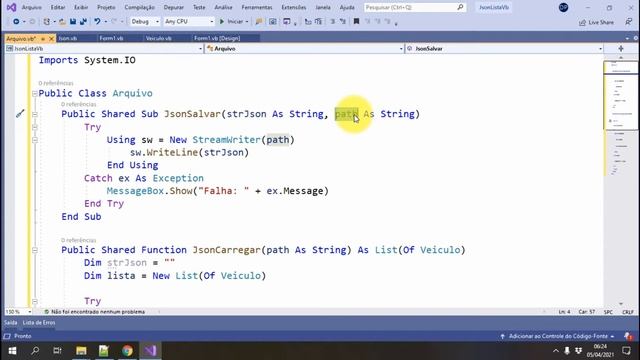
Task: Open Task View on the taskbar
Action: click(x=57, y=351)
